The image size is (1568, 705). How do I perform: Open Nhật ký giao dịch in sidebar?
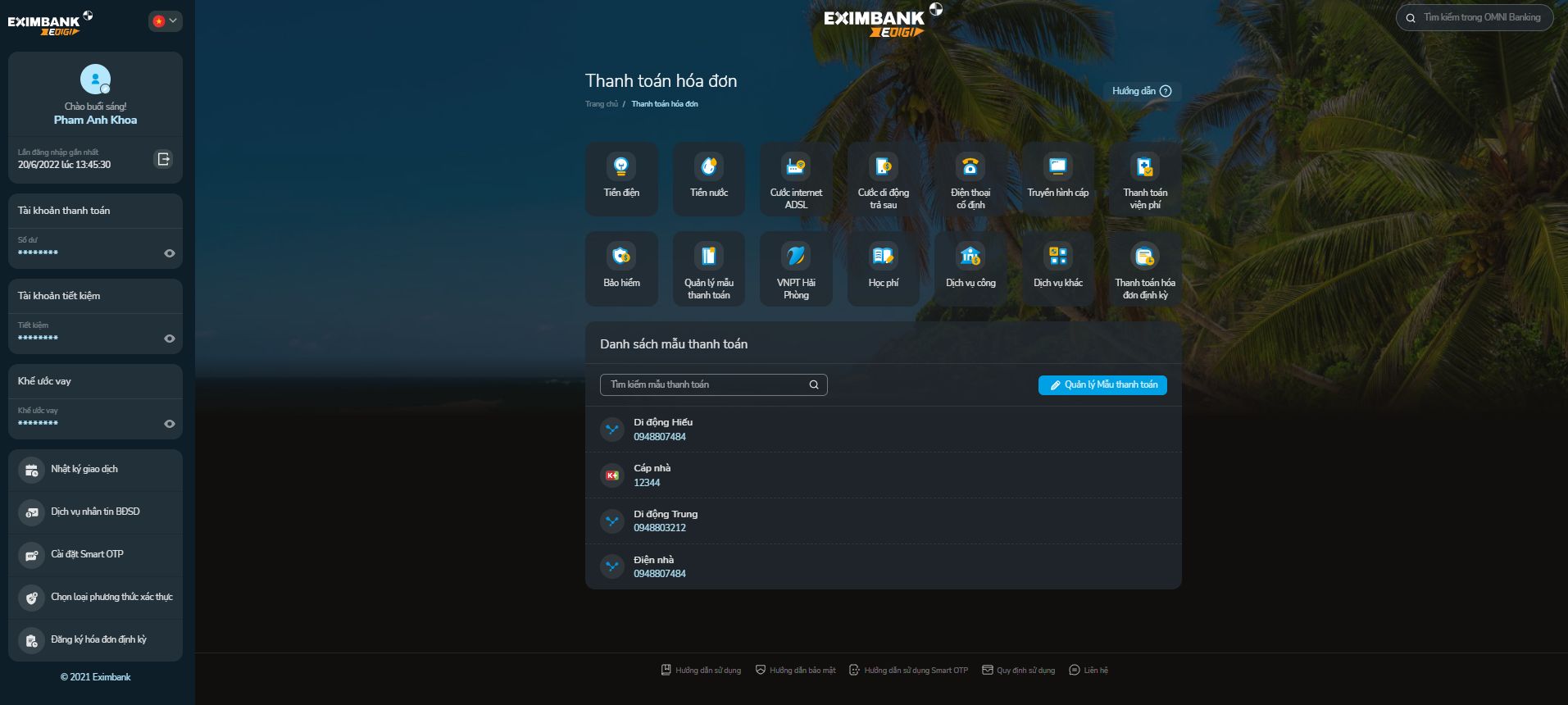click(x=84, y=470)
